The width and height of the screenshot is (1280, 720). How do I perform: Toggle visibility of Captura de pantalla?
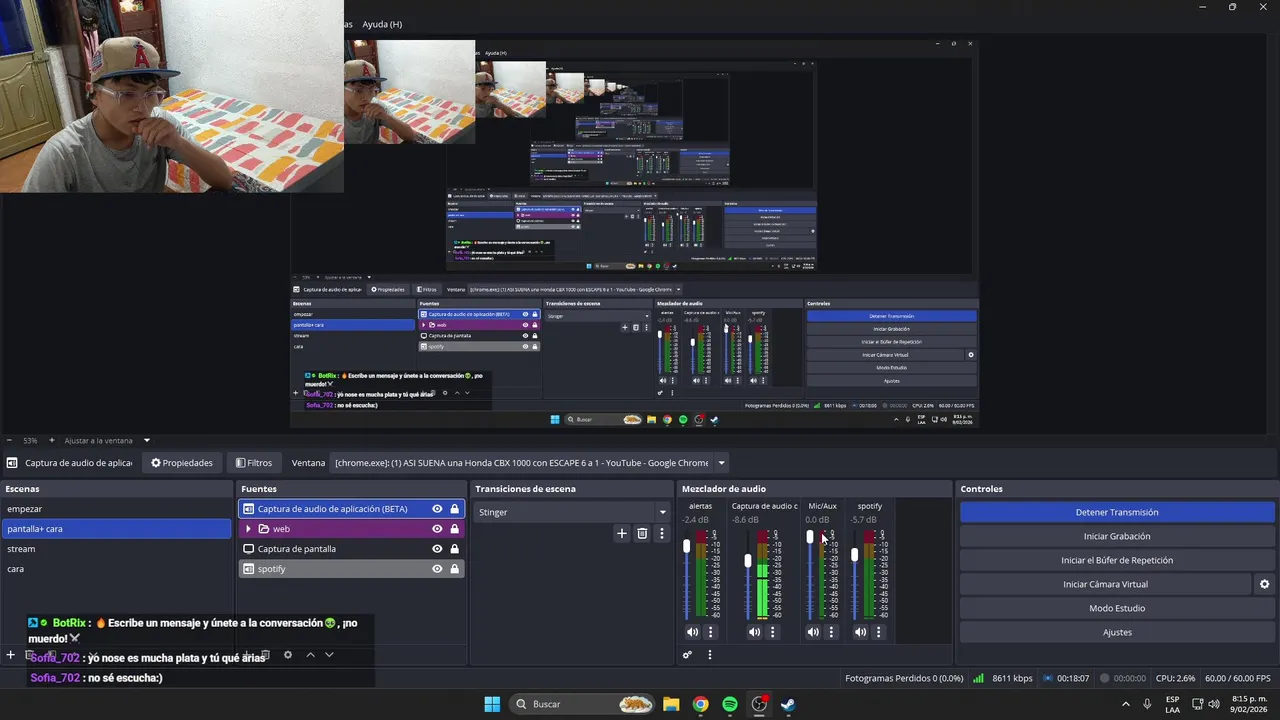tap(437, 549)
